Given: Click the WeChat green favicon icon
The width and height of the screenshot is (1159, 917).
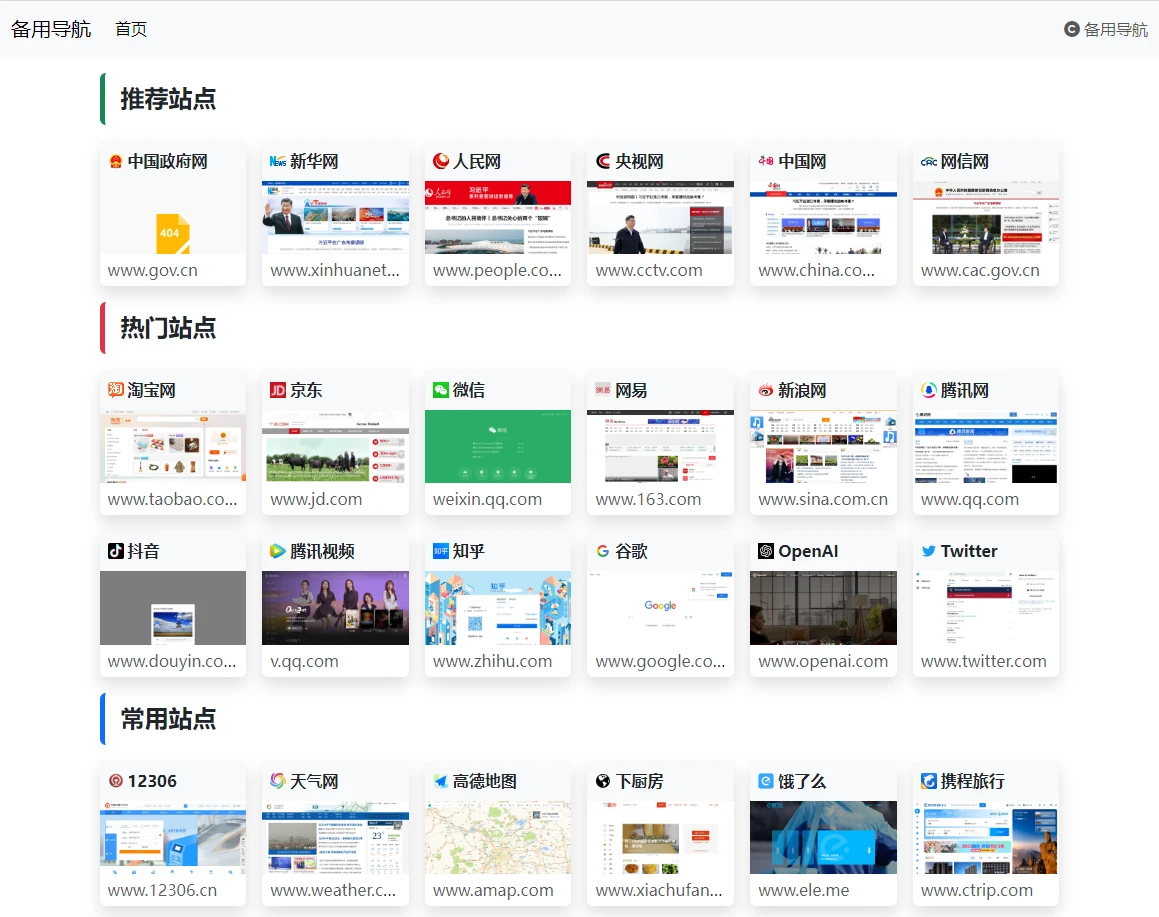Looking at the screenshot, I should pos(441,390).
